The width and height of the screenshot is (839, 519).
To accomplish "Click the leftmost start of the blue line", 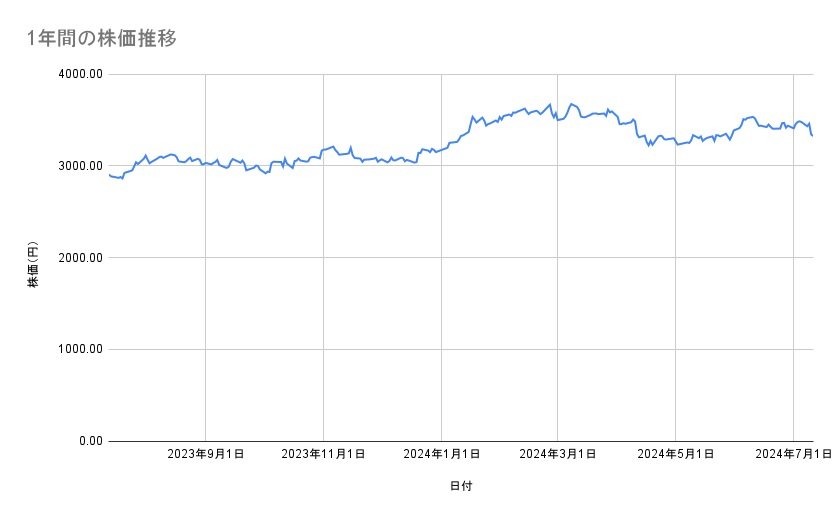I will click(x=109, y=175).
